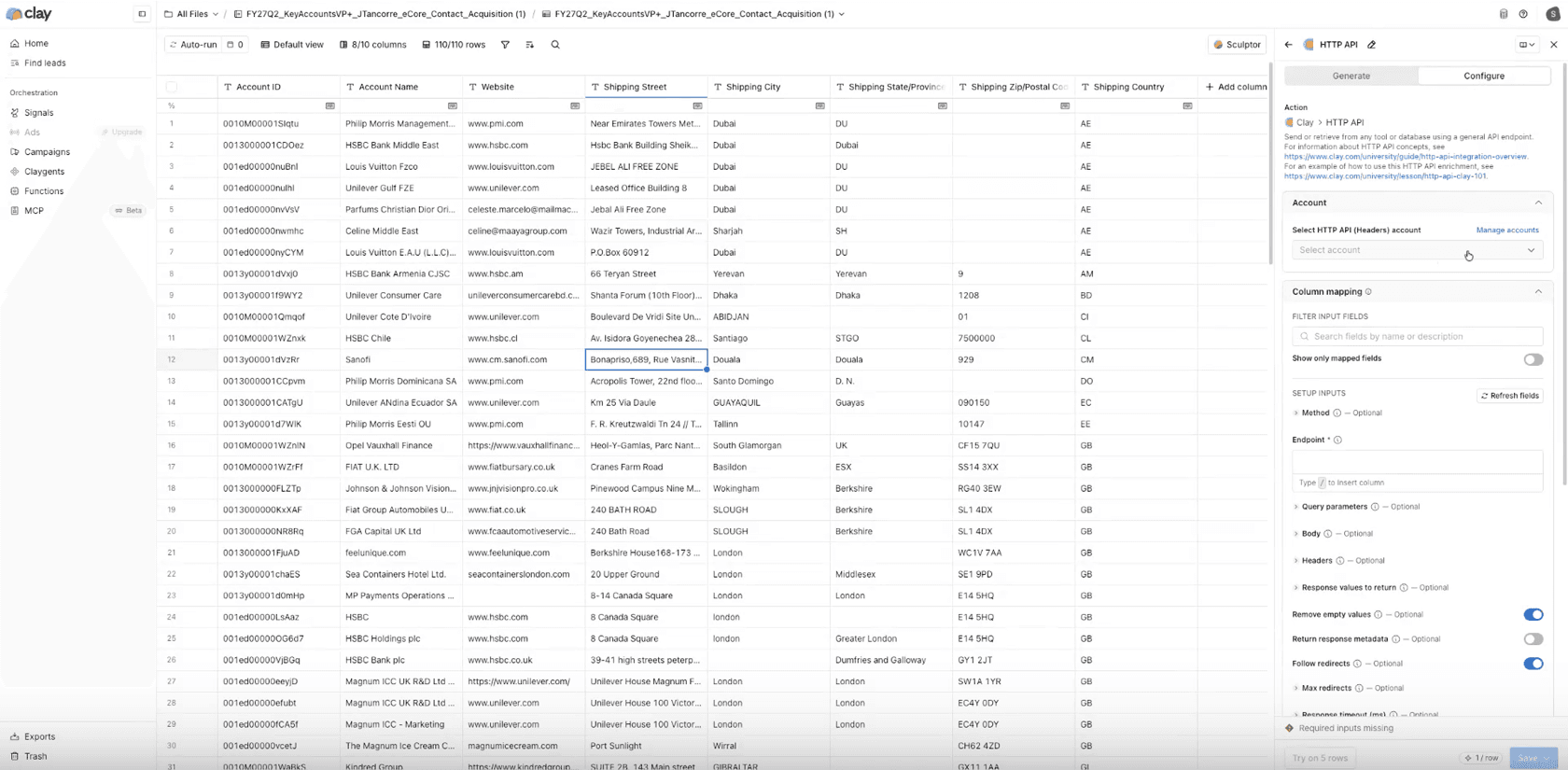Collapse the Column mapping section
The image size is (1568, 770).
point(1538,292)
